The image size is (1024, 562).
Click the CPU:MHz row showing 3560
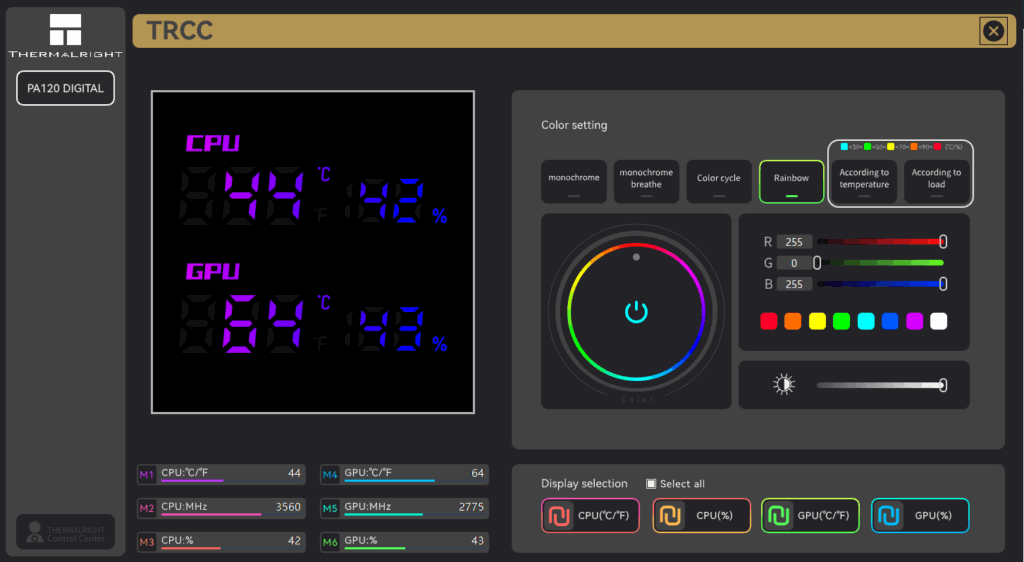[x=221, y=508]
